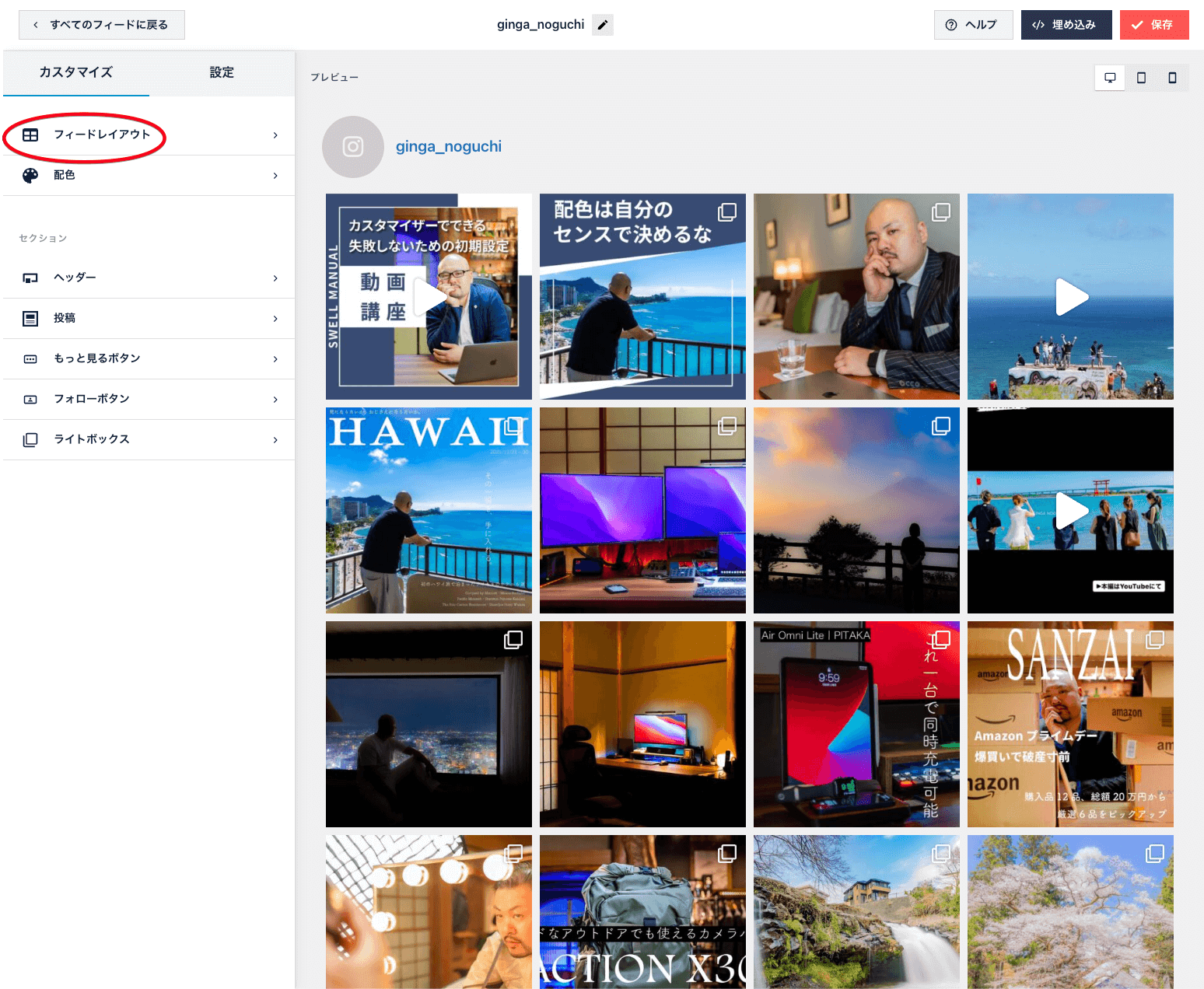The height and width of the screenshot is (989, 1204).
Task: Go back via すべてのフィードに戻る button
Action: click(102, 25)
